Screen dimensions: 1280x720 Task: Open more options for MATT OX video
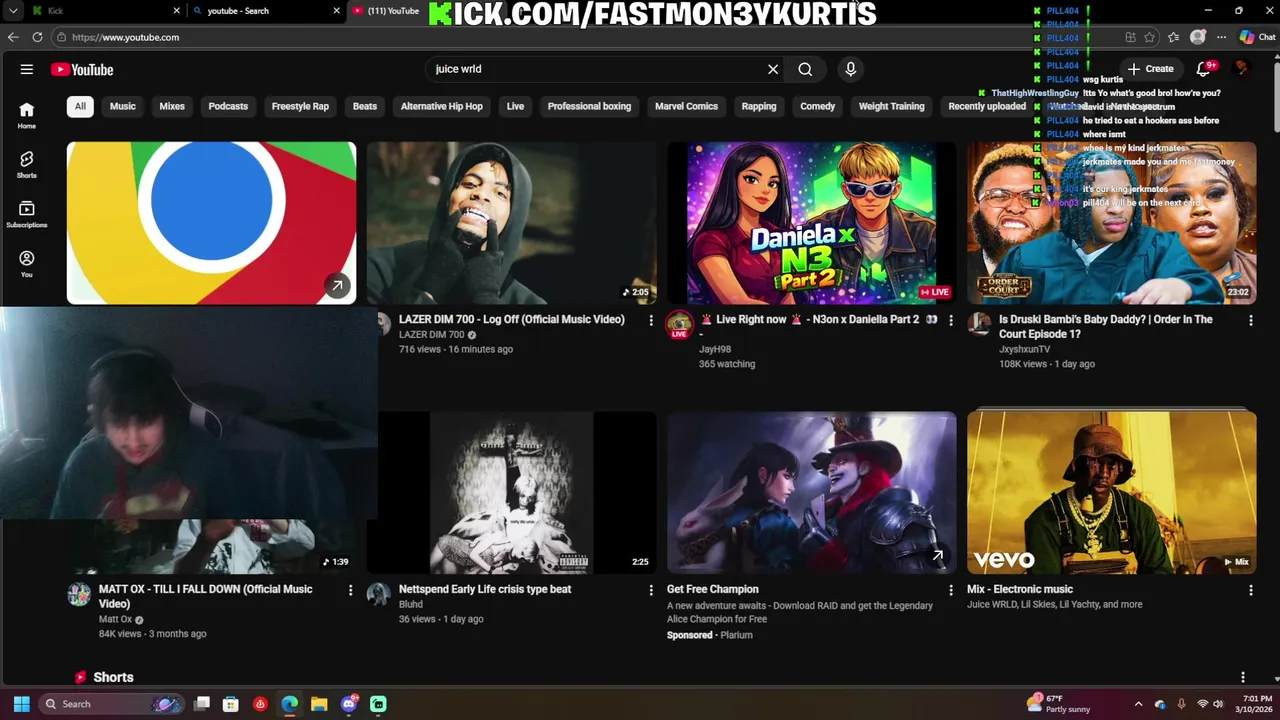(x=350, y=591)
